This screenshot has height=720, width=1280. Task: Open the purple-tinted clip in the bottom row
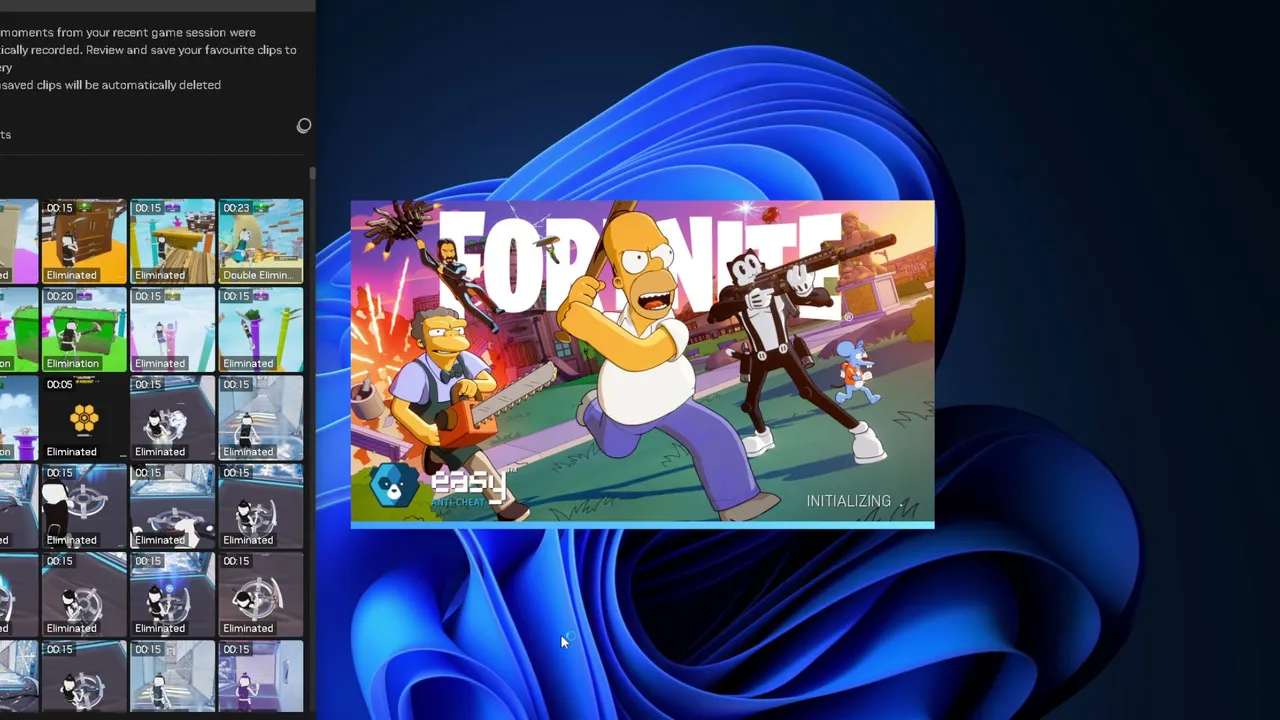point(261,676)
